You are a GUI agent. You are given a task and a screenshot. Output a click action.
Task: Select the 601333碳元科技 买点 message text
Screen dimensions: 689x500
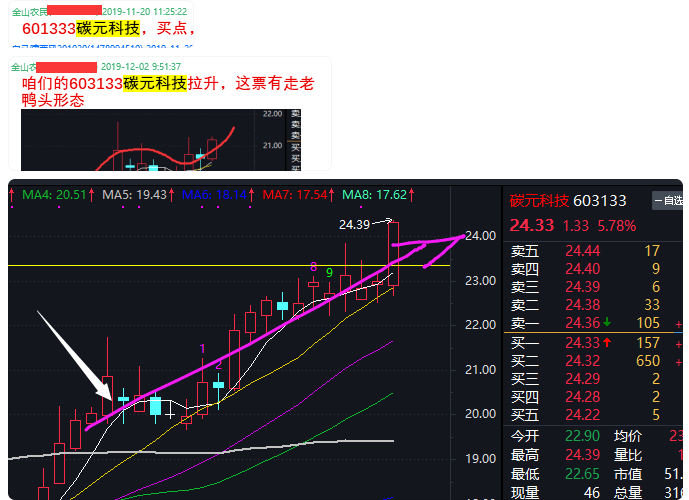click(x=108, y=29)
